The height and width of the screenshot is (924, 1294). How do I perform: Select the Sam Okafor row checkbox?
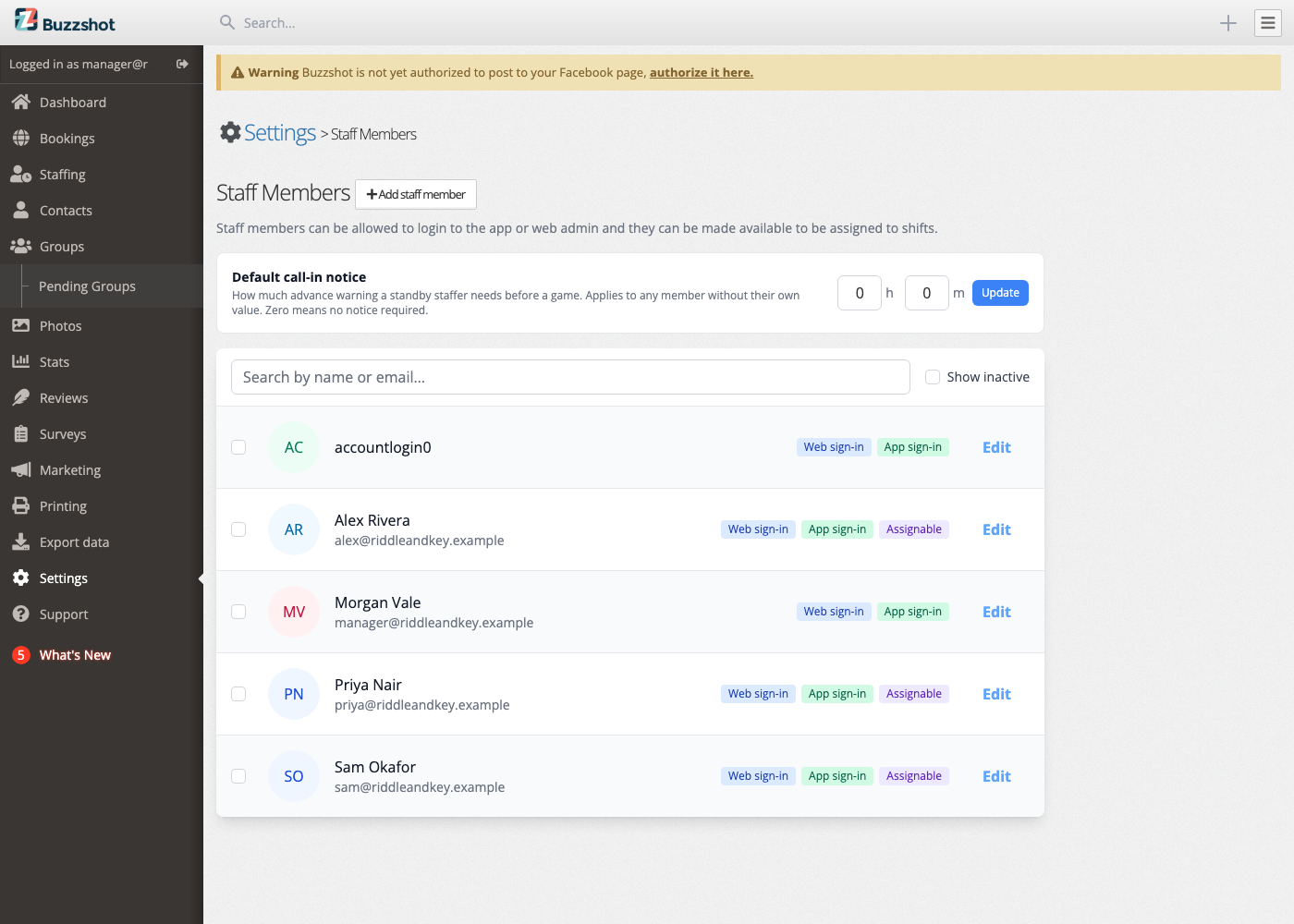[x=238, y=776]
